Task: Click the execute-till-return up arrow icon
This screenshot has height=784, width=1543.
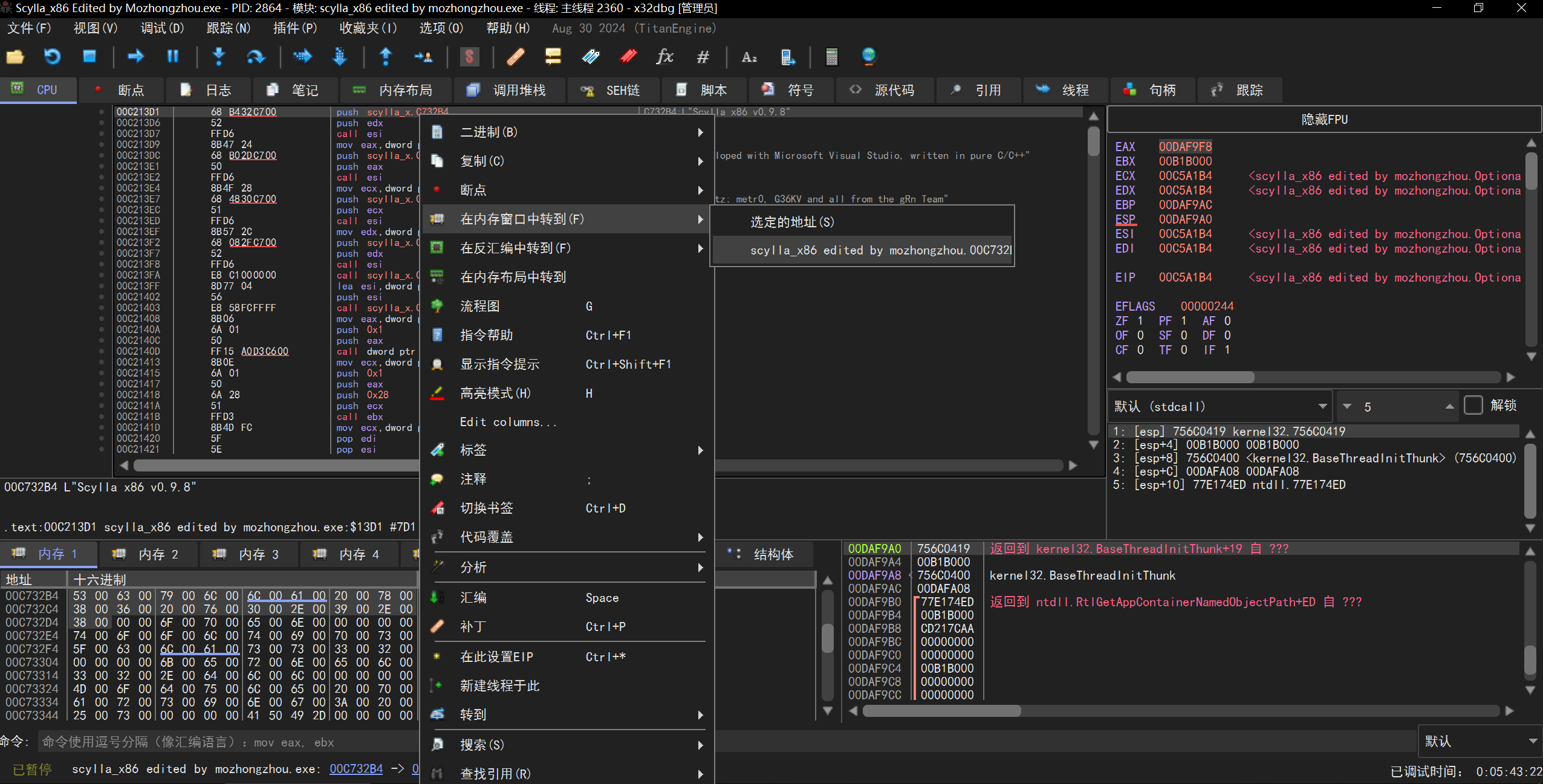Action: [x=386, y=57]
